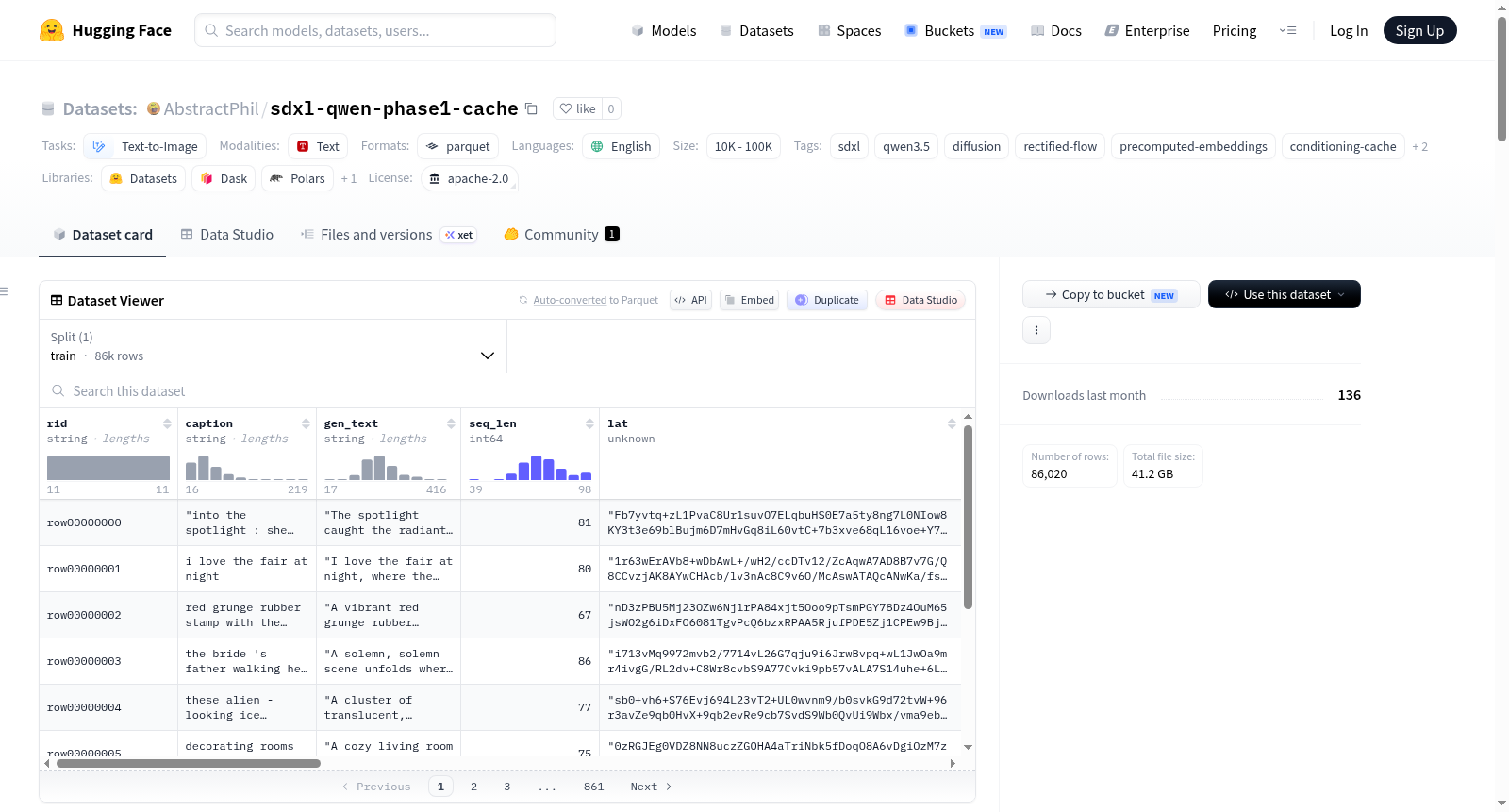Open Docs in top navigation
This screenshot has width=1509, height=812.
click(x=1055, y=30)
